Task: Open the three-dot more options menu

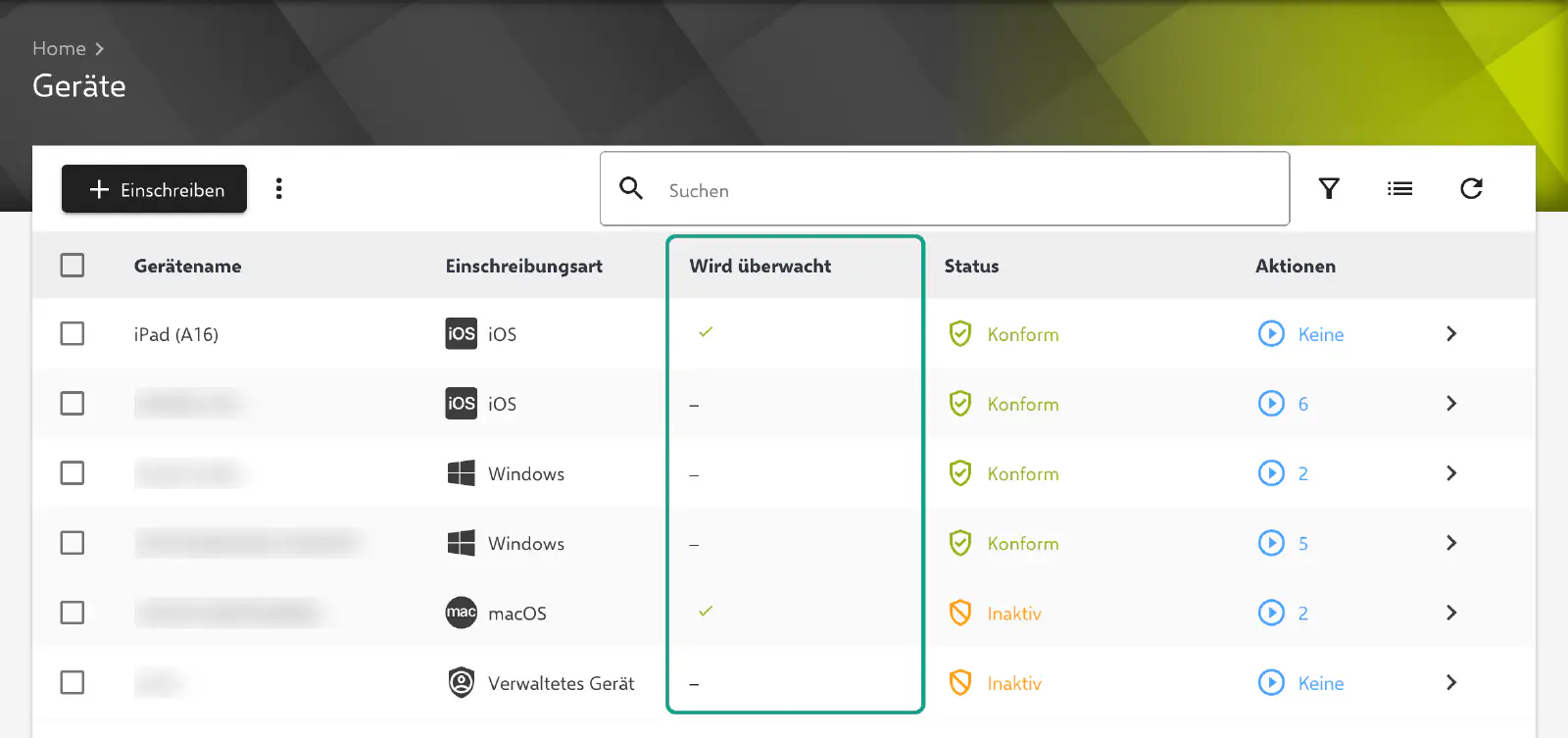Action: [x=279, y=189]
